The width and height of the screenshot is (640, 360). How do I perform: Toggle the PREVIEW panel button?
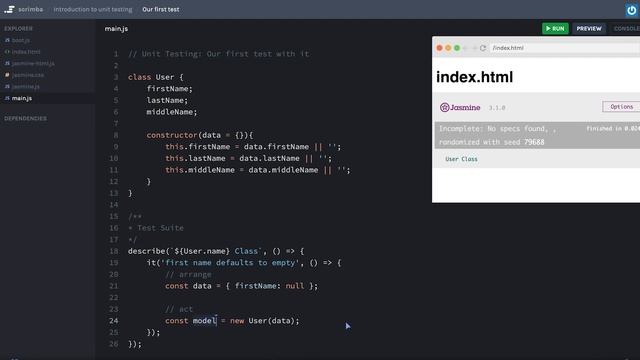(x=589, y=29)
